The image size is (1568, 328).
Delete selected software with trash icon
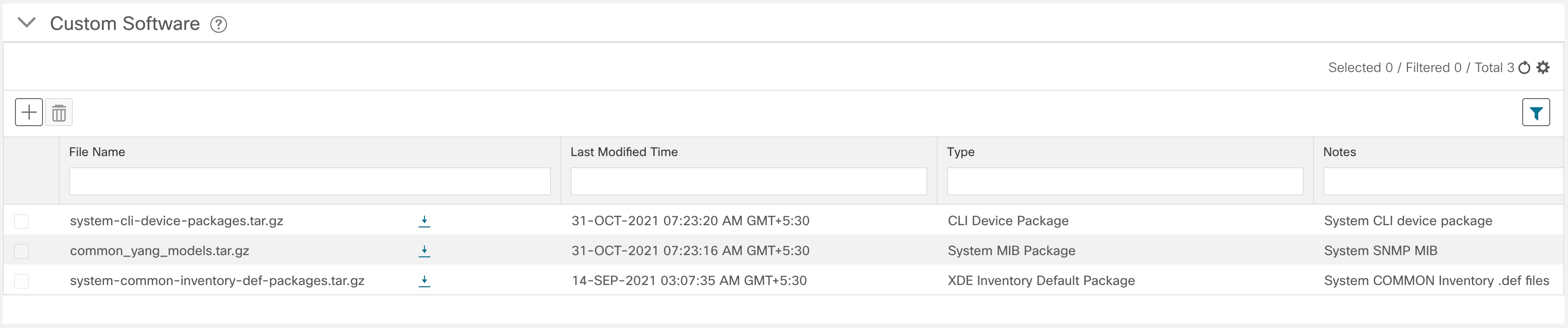(x=59, y=113)
